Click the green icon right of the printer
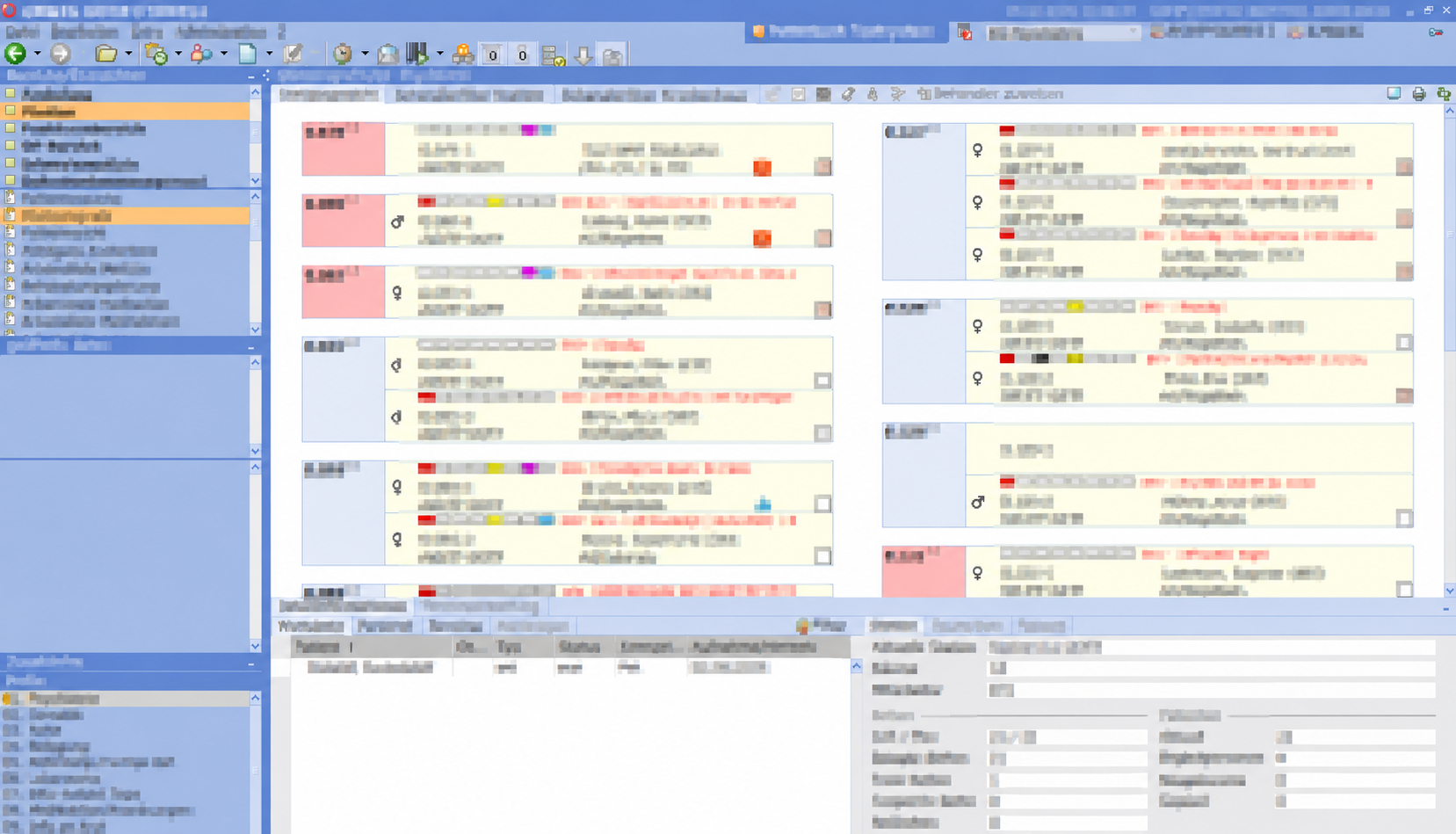This screenshot has height=834, width=1456. 1444,94
